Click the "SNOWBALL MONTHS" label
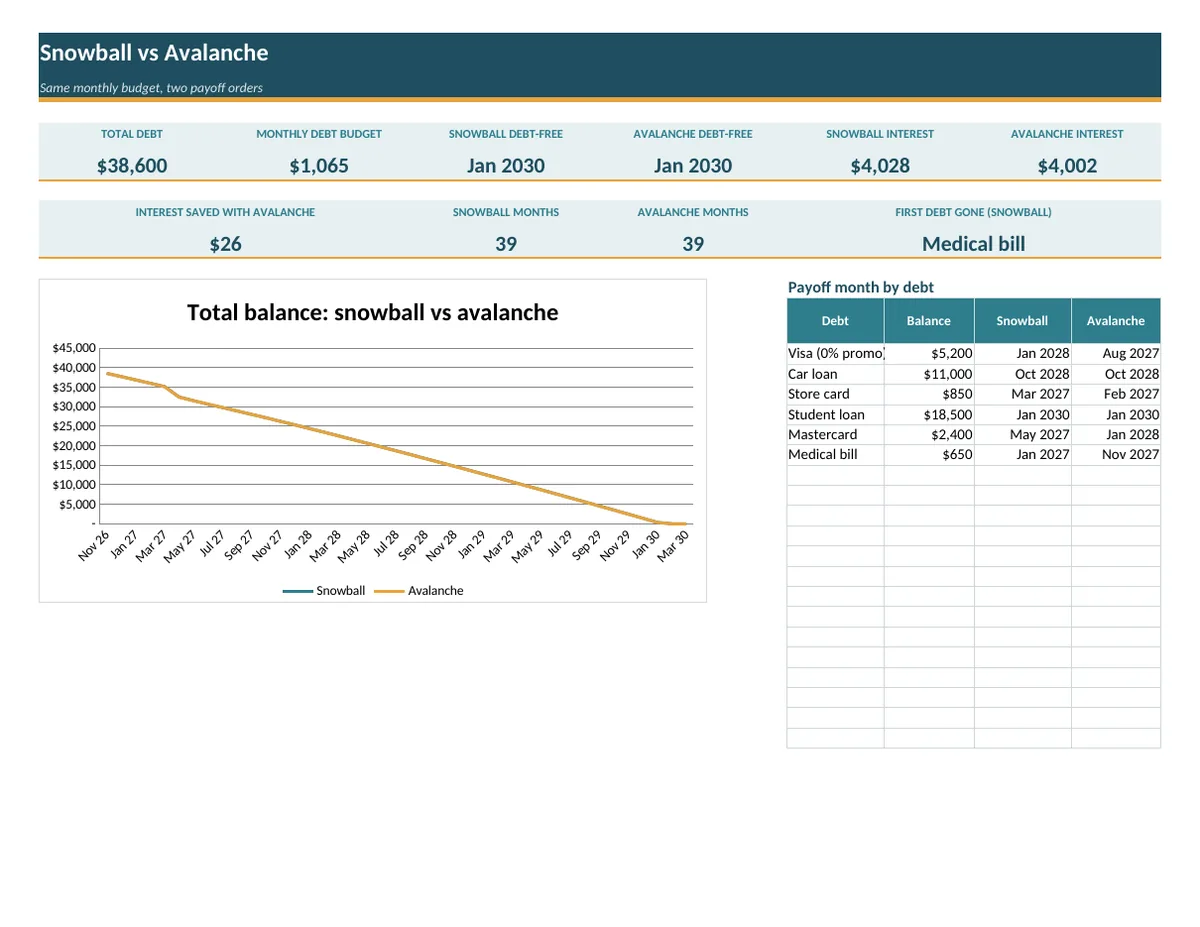The width and height of the screenshot is (1200, 927). point(506,212)
